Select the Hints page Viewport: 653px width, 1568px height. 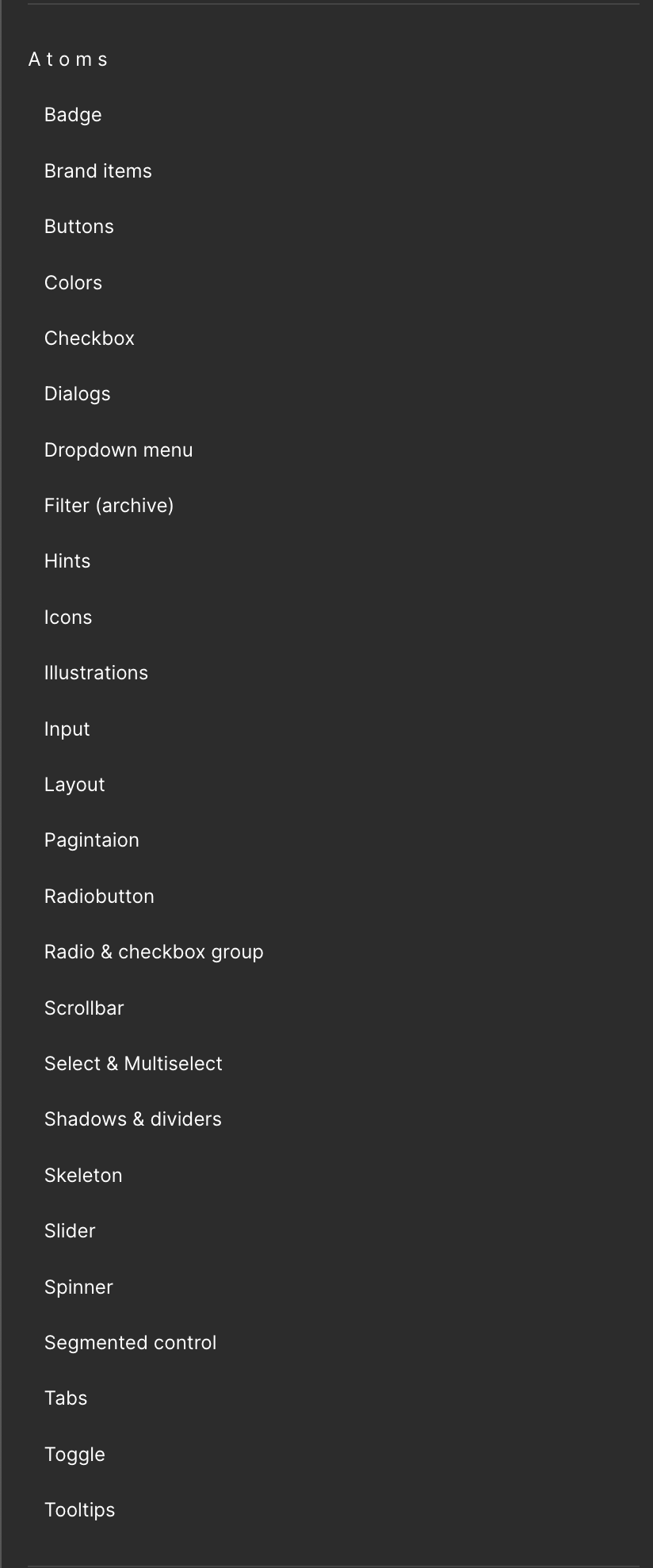coord(67,561)
